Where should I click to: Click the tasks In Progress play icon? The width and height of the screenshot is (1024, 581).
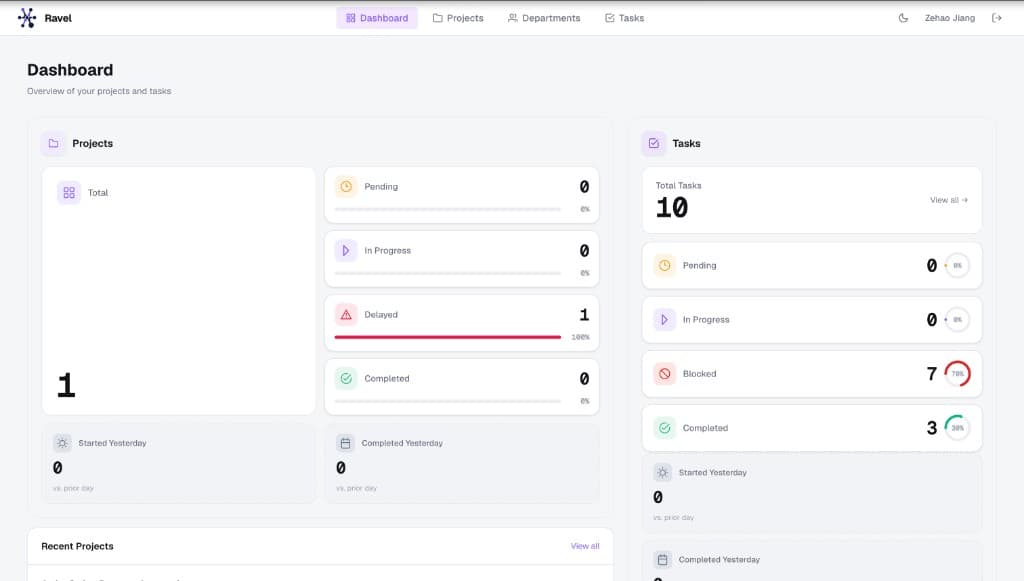tap(664, 320)
